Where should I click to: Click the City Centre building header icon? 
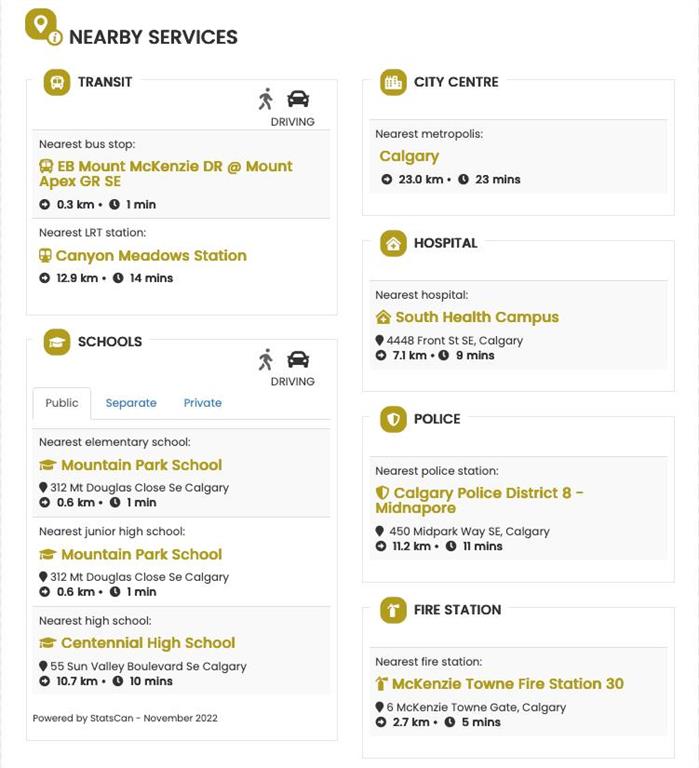coord(393,82)
